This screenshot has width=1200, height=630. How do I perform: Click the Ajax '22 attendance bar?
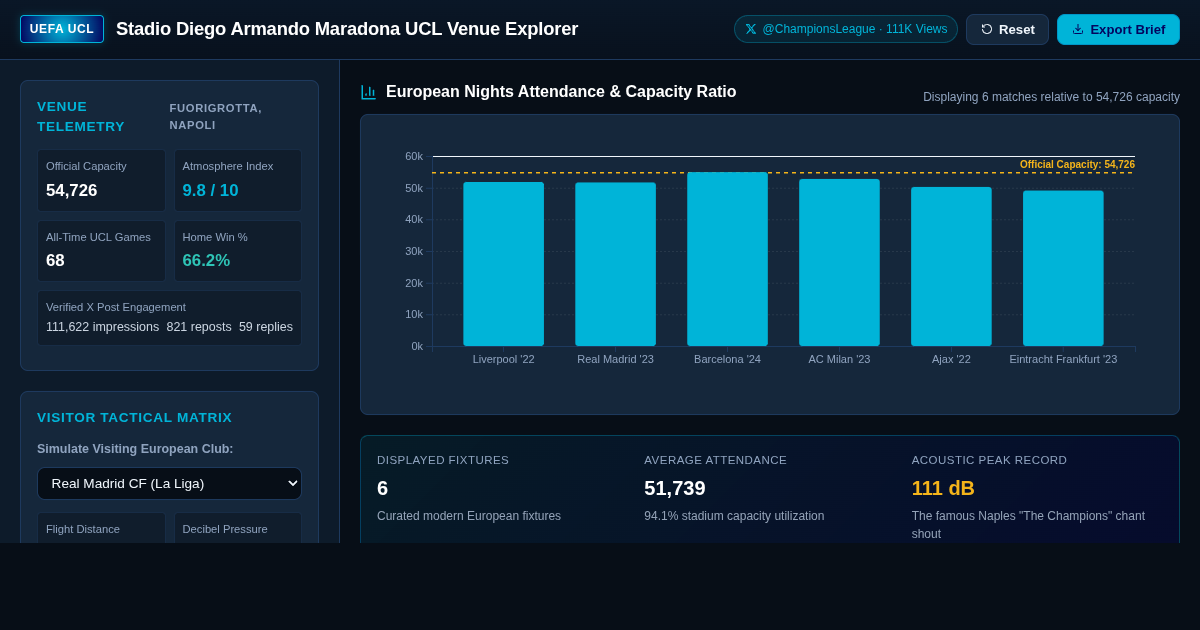pyautogui.click(x=952, y=266)
